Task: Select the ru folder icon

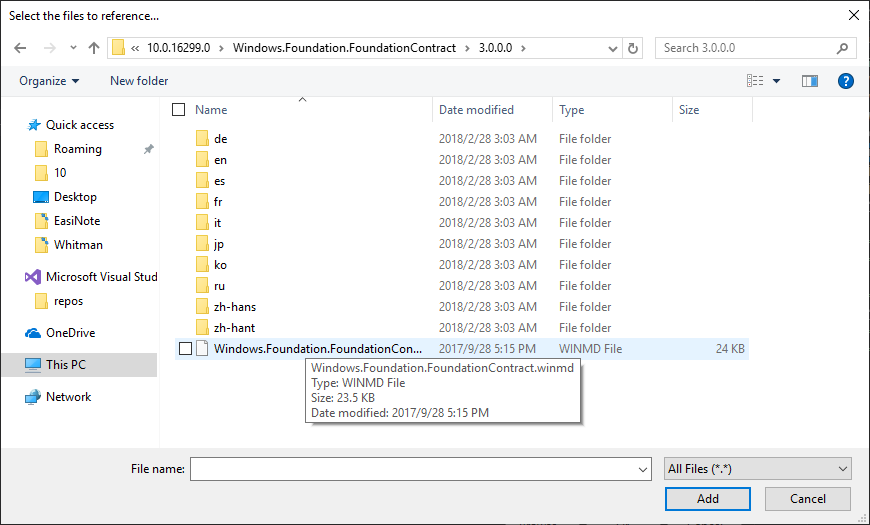Action: (202, 286)
